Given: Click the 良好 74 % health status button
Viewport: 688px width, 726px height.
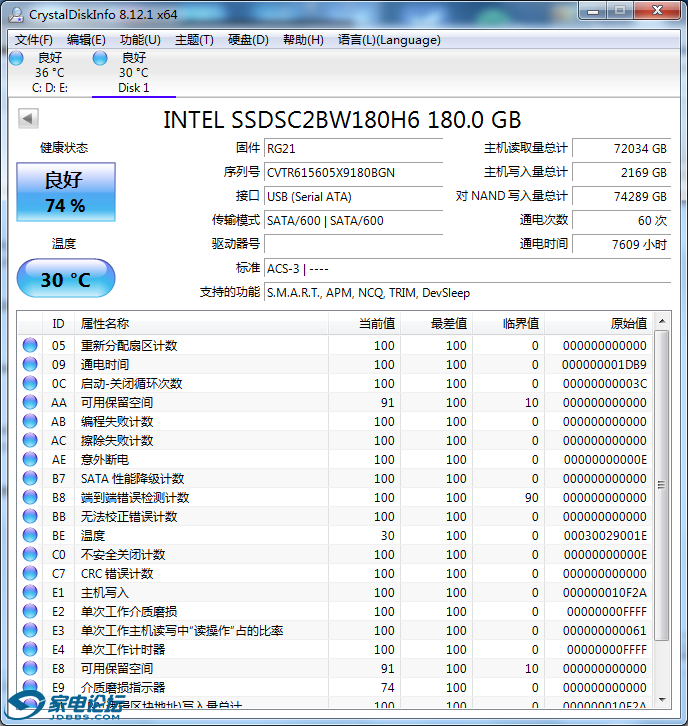Looking at the screenshot, I should pyautogui.click(x=66, y=192).
